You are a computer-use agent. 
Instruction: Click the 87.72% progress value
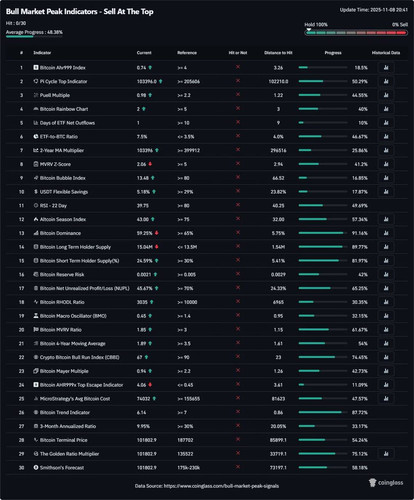tap(360, 413)
